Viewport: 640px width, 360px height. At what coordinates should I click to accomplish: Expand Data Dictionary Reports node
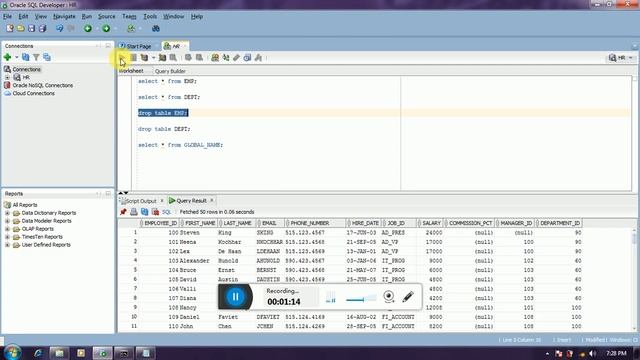(x=7, y=213)
